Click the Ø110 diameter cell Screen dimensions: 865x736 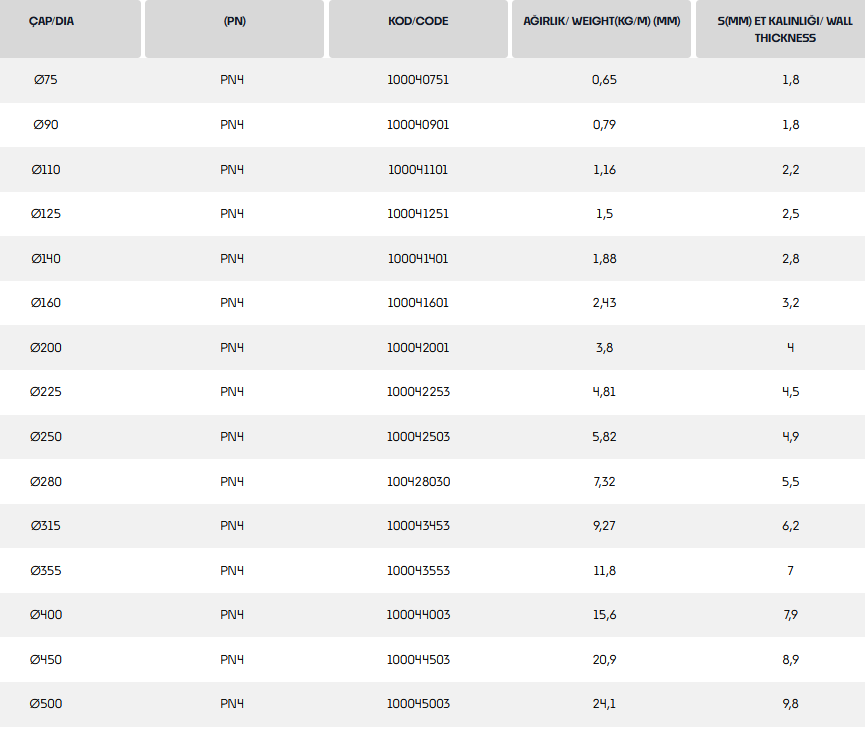(x=45, y=170)
